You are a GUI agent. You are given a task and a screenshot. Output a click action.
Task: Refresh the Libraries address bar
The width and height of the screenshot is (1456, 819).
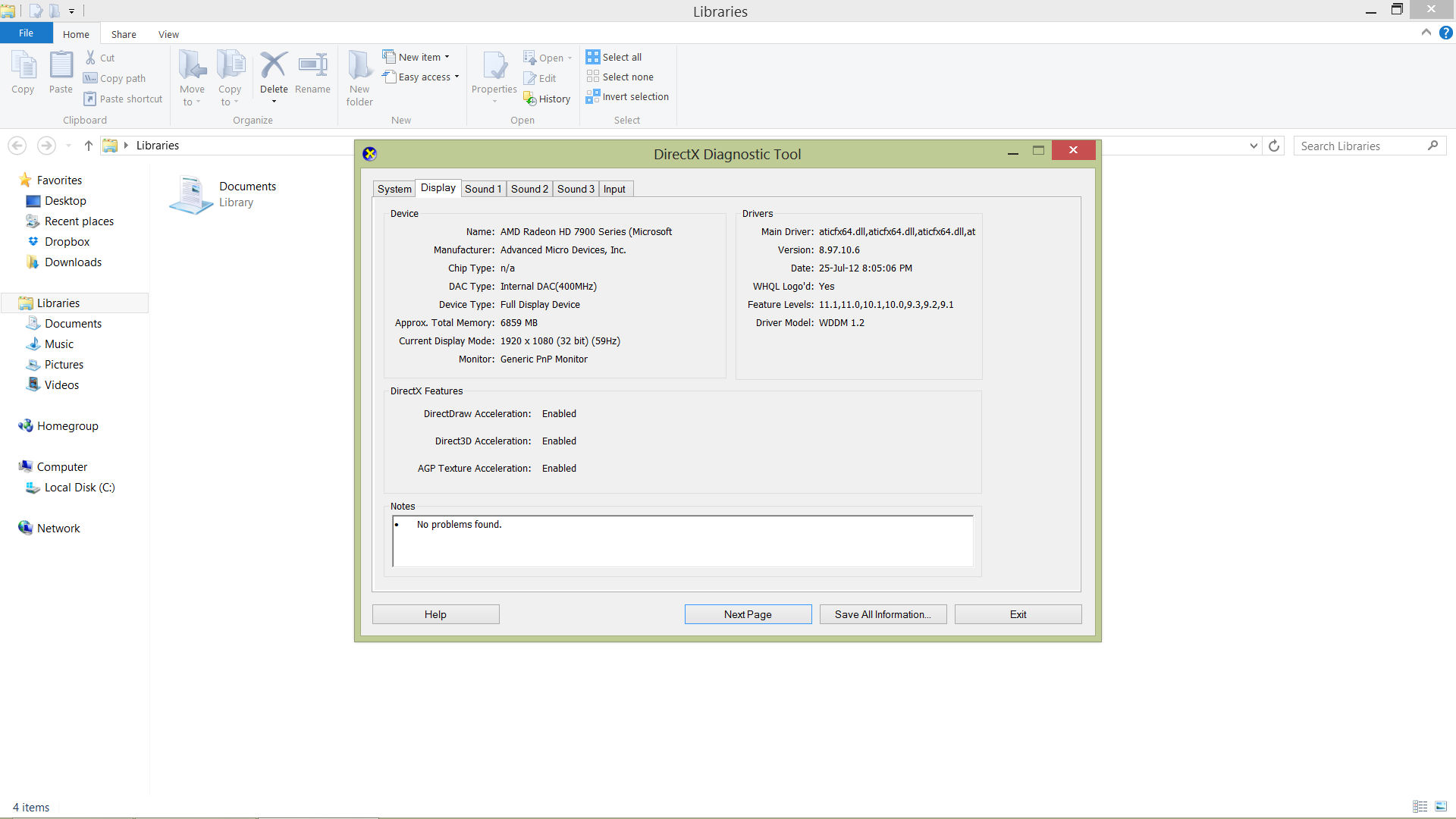(1274, 146)
